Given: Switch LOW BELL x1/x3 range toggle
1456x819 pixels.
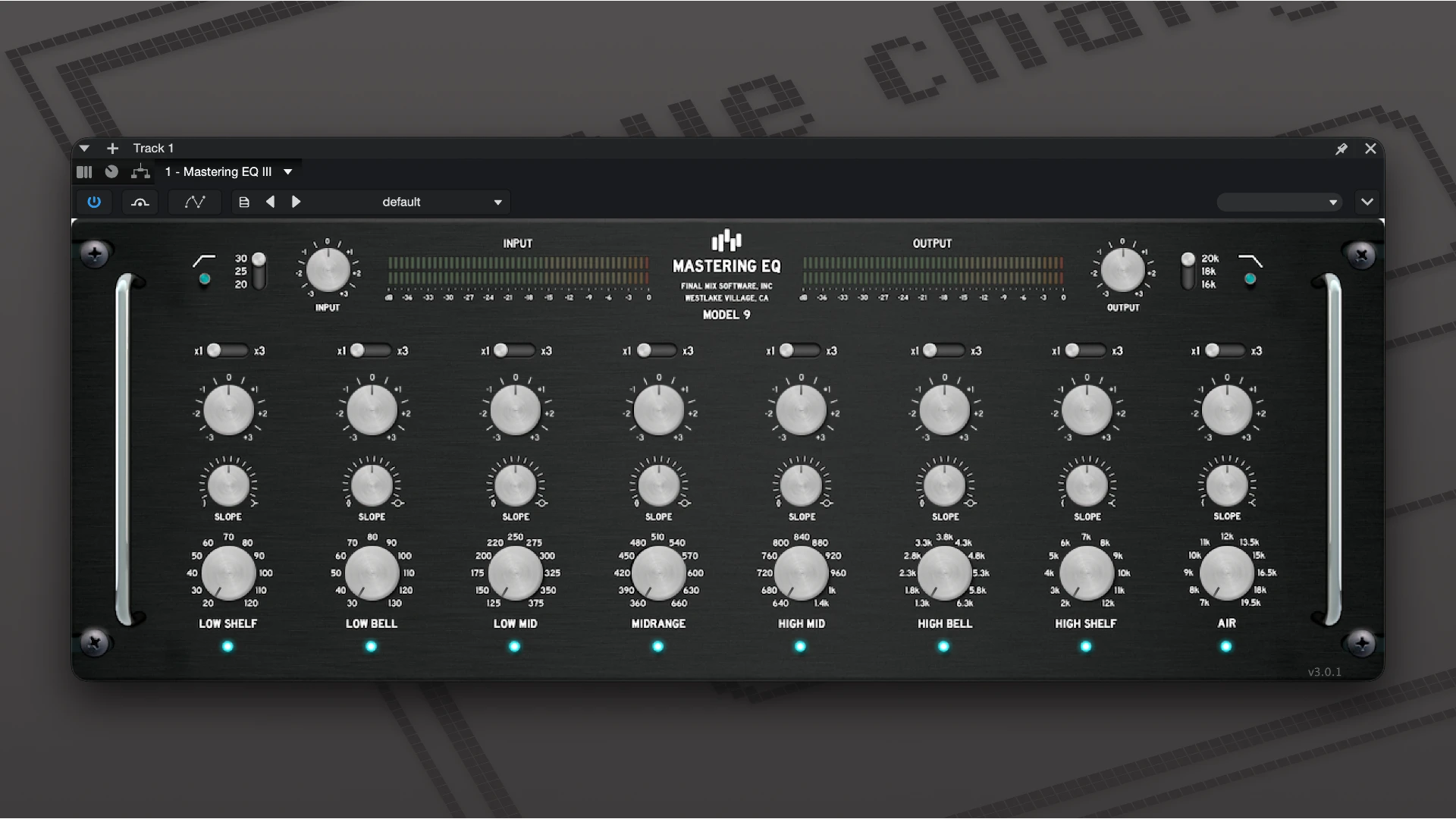Looking at the screenshot, I should [x=371, y=350].
